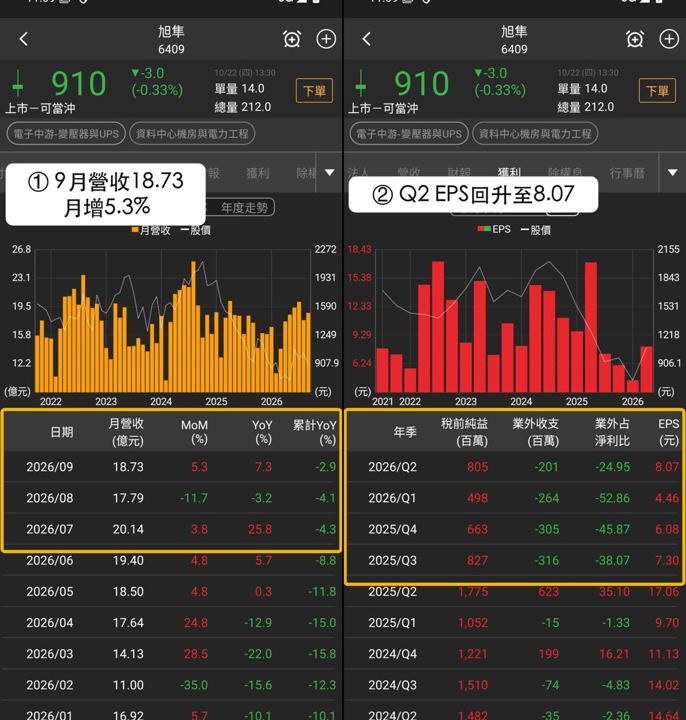
Task: Toggle the 年度走勢 yearly trend view
Action: click(242, 208)
